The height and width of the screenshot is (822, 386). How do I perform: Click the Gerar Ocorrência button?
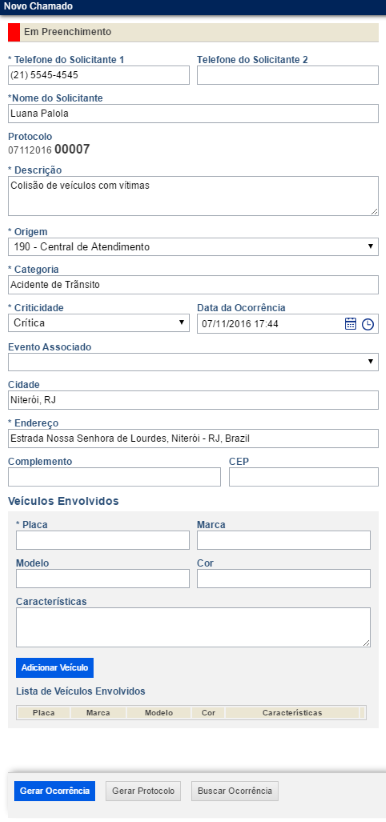click(x=55, y=791)
